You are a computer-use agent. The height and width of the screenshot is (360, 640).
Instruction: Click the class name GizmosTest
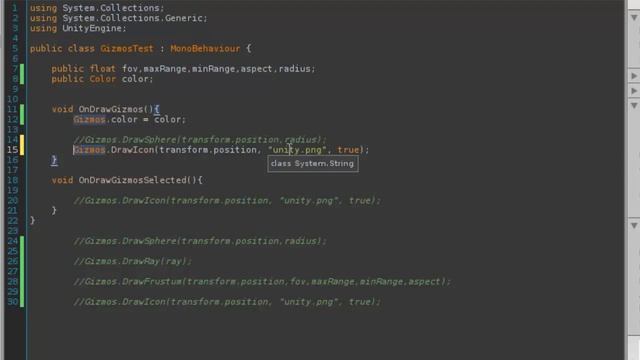127,49
